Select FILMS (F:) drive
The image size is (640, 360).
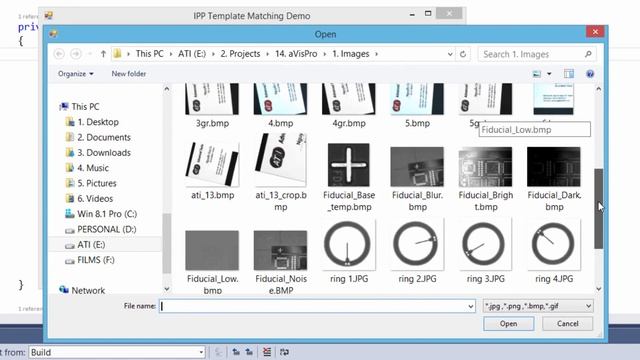pyautogui.click(x=96, y=260)
